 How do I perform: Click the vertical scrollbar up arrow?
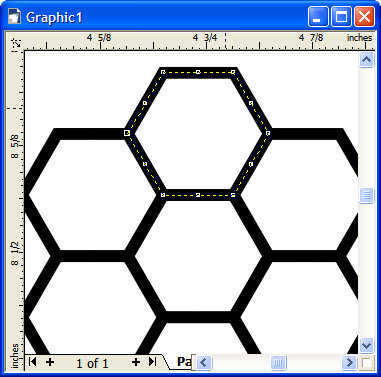click(366, 60)
